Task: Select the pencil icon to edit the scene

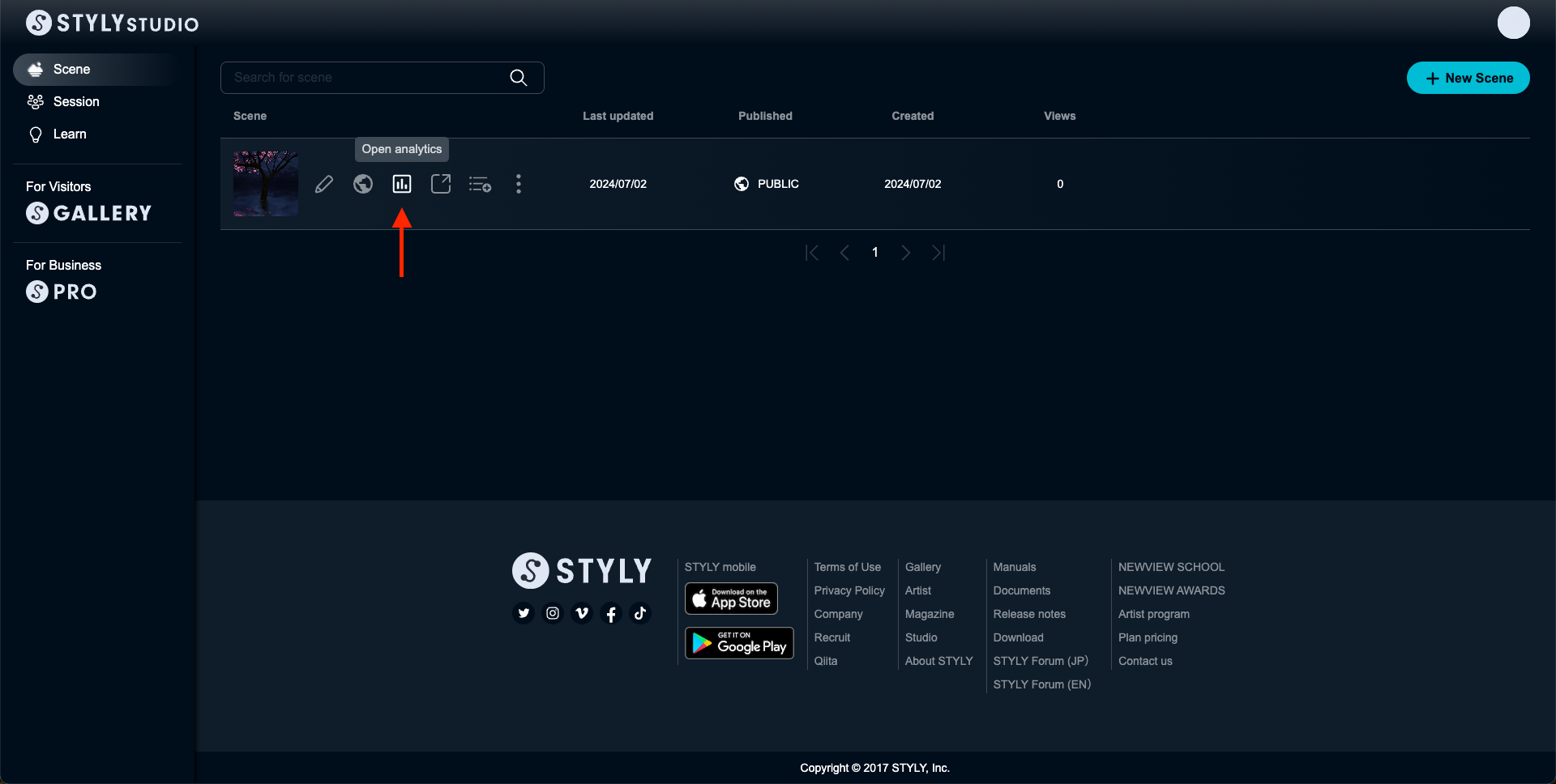Action: pyautogui.click(x=324, y=184)
